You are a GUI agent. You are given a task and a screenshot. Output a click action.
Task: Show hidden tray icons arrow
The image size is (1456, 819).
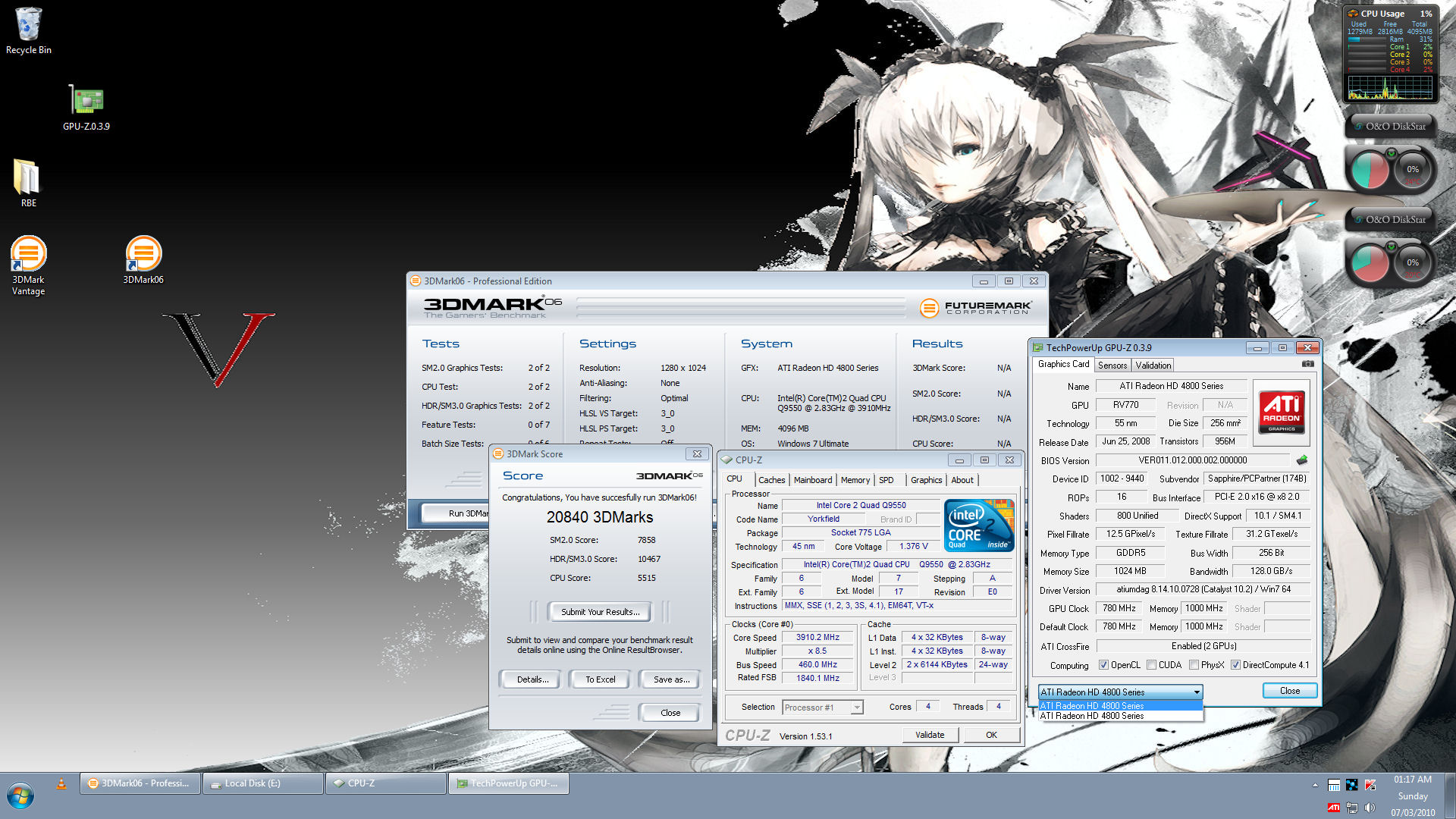(x=1314, y=786)
